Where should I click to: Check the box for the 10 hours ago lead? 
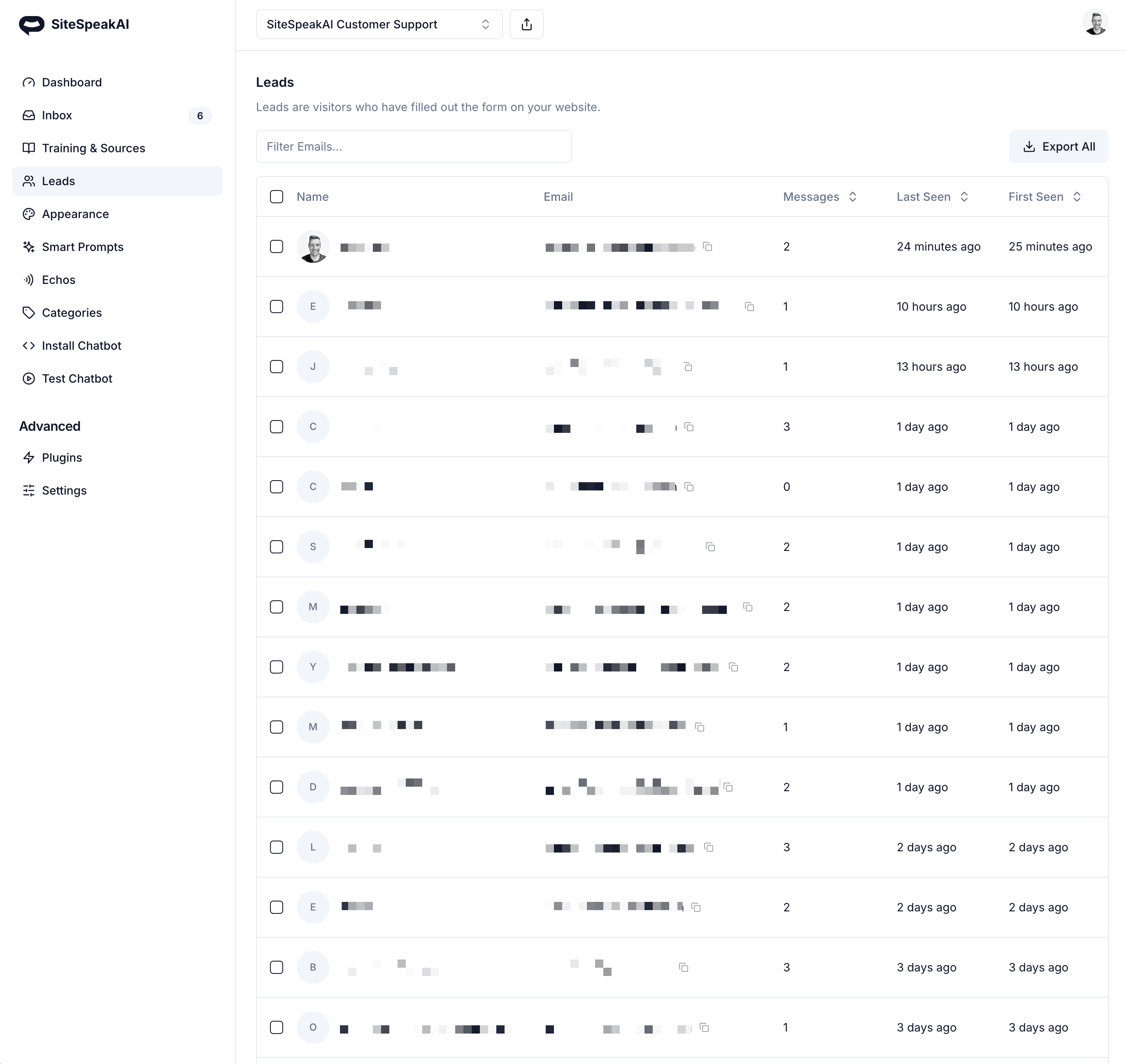pyautogui.click(x=276, y=307)
